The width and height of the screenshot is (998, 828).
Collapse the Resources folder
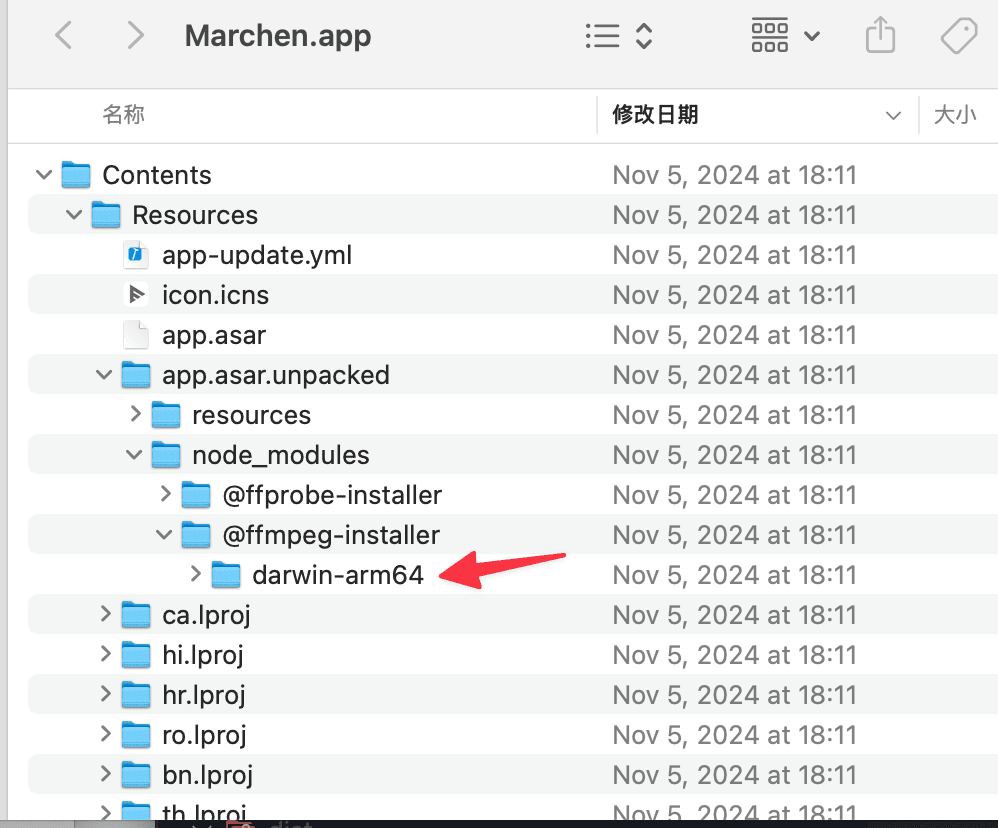74,215
